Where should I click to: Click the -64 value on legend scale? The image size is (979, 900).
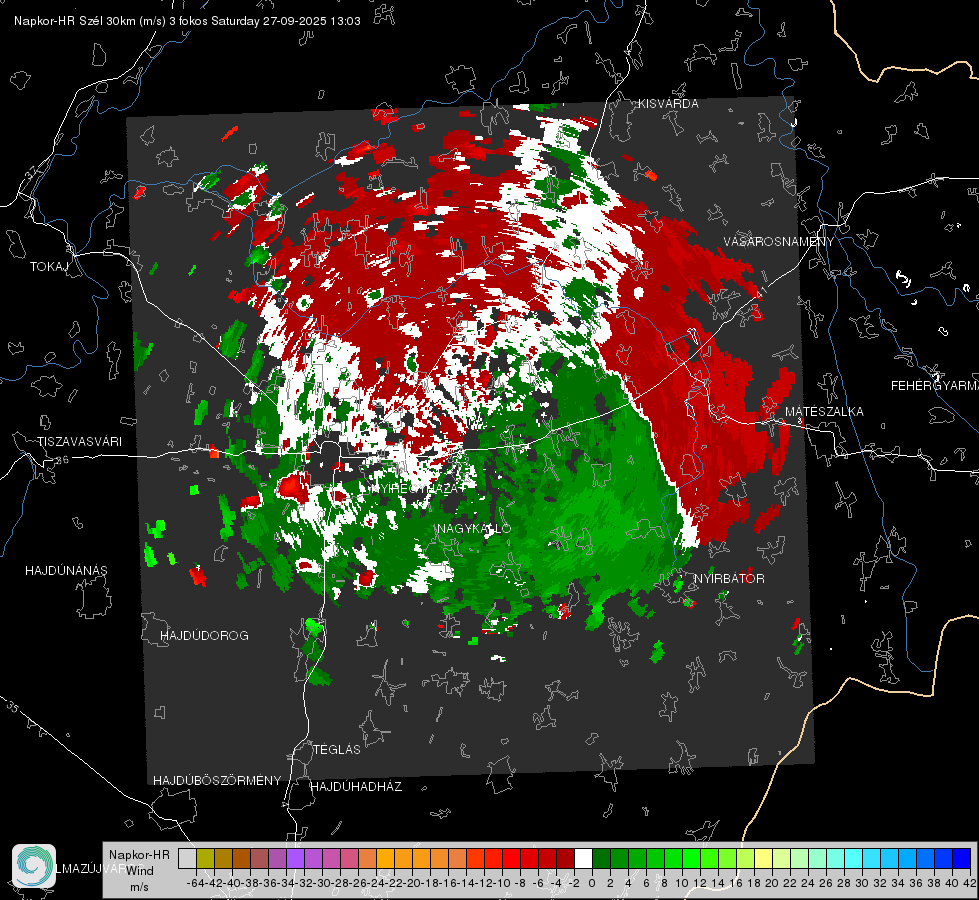[x=196, y=883]
